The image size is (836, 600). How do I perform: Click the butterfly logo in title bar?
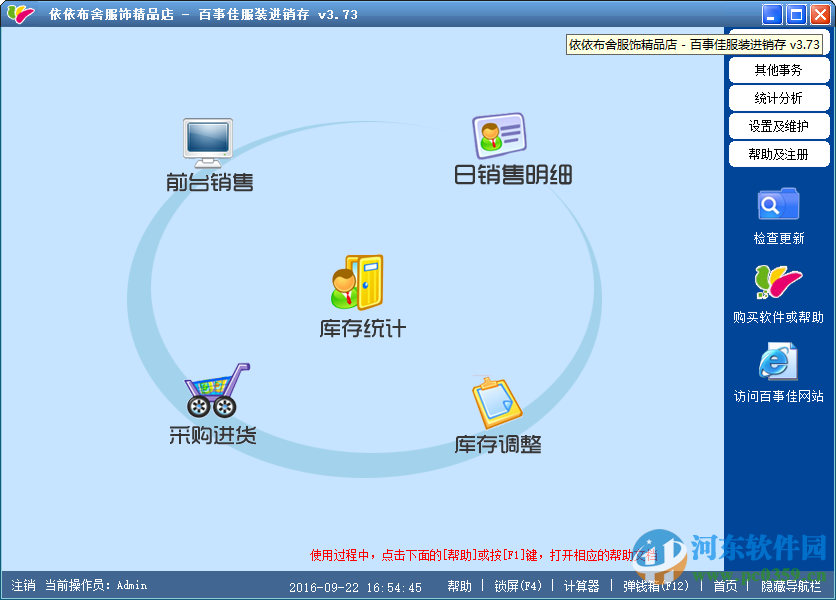coord(19,14)
